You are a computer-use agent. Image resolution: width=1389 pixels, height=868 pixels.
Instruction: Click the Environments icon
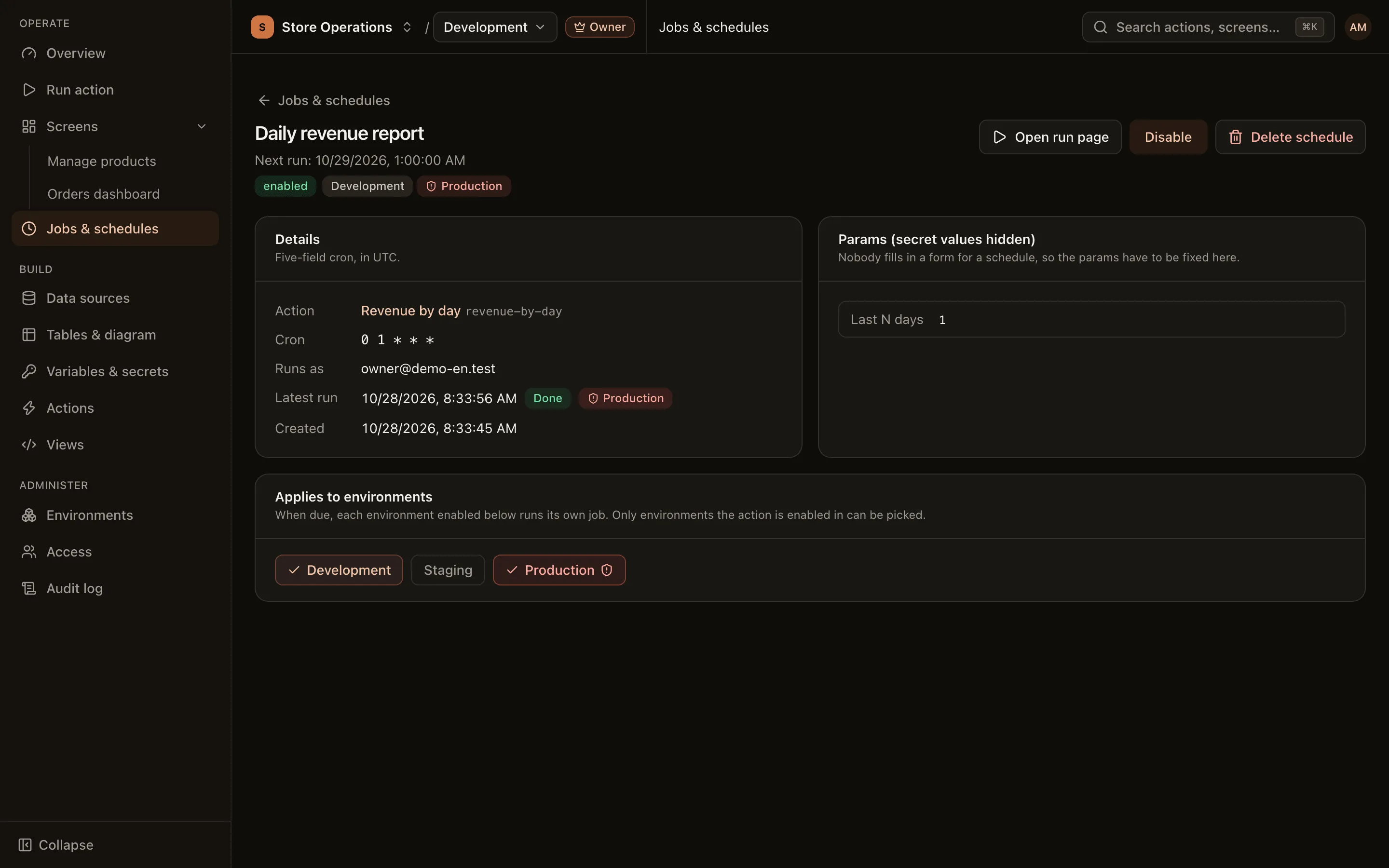coord(29,515)
